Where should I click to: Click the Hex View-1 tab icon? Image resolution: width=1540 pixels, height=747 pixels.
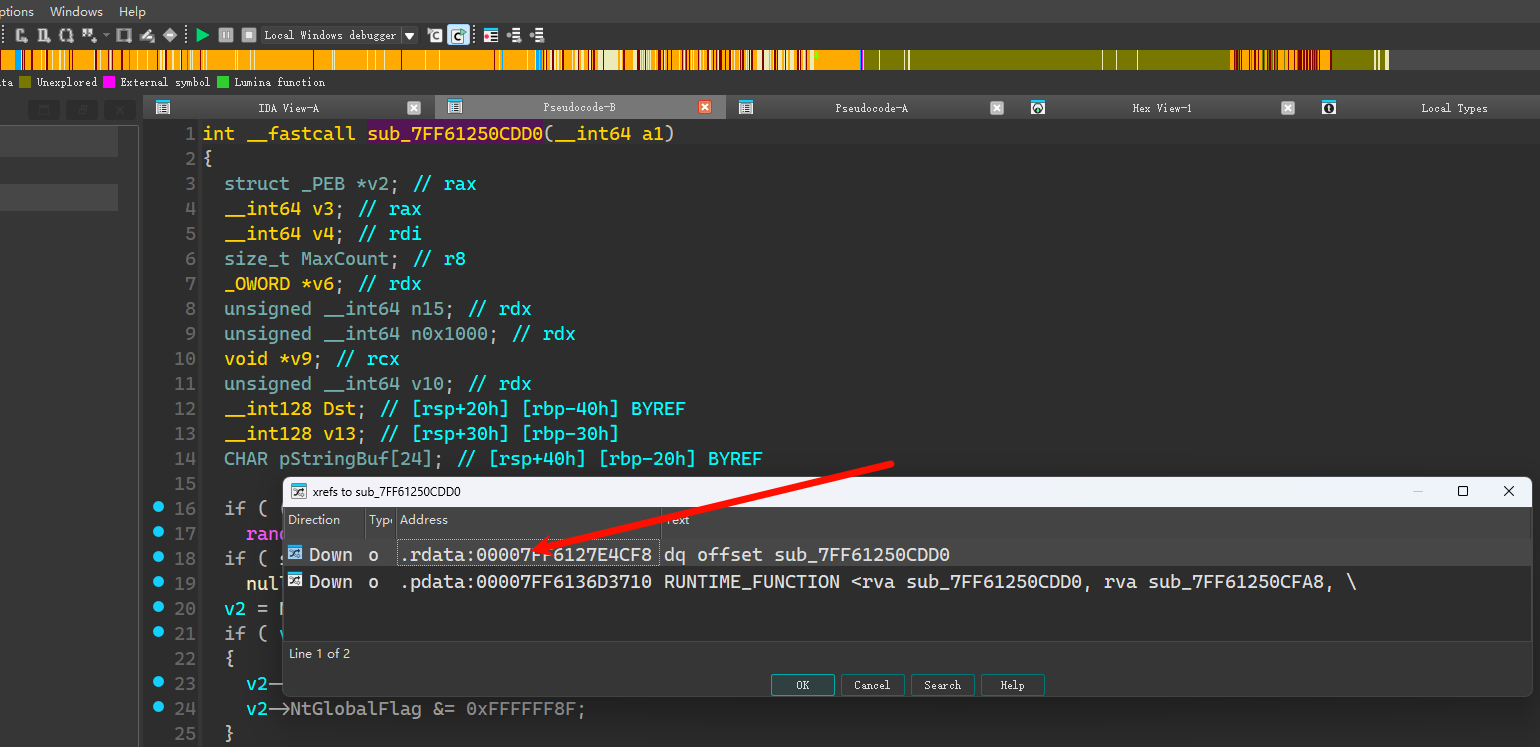click(x=1038, y=108)
